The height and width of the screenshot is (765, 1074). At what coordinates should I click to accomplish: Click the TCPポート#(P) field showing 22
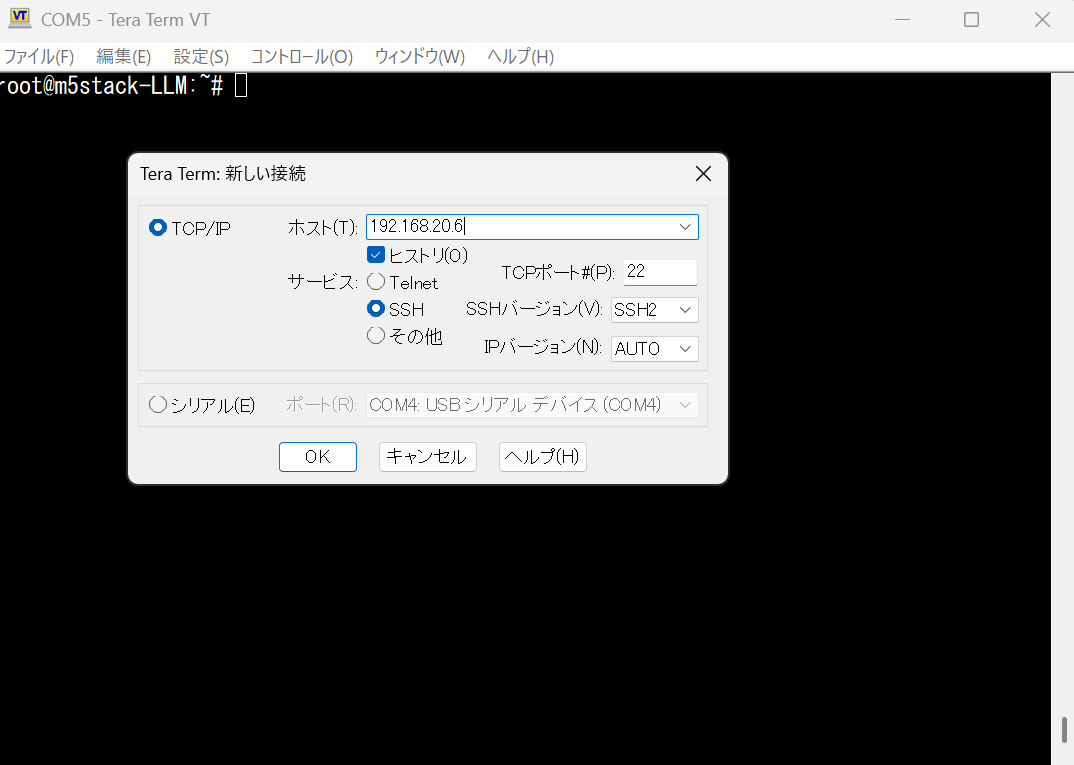click(660, 272)
